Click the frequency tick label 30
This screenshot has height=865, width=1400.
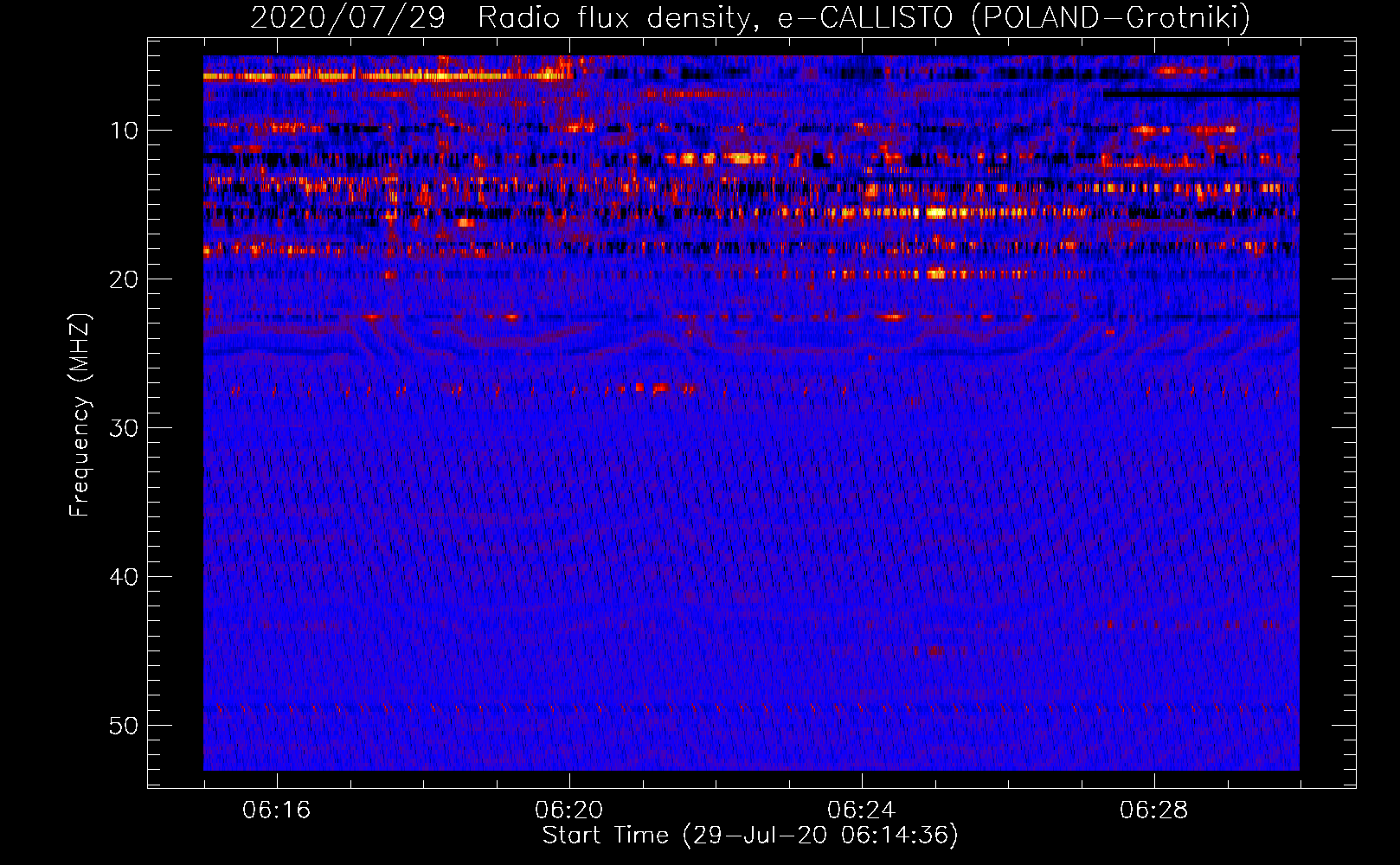click(x=125, y=428)
